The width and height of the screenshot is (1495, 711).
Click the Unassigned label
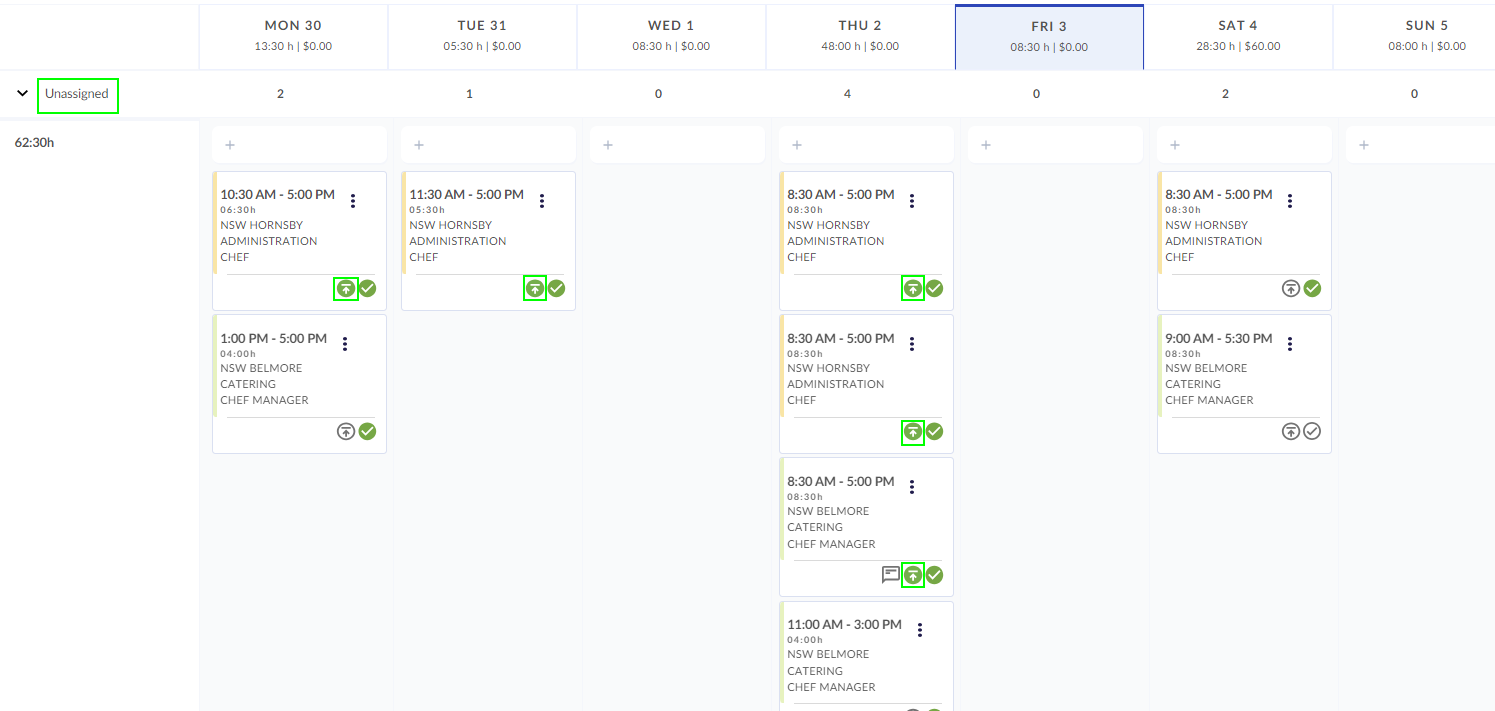(77, 95)
